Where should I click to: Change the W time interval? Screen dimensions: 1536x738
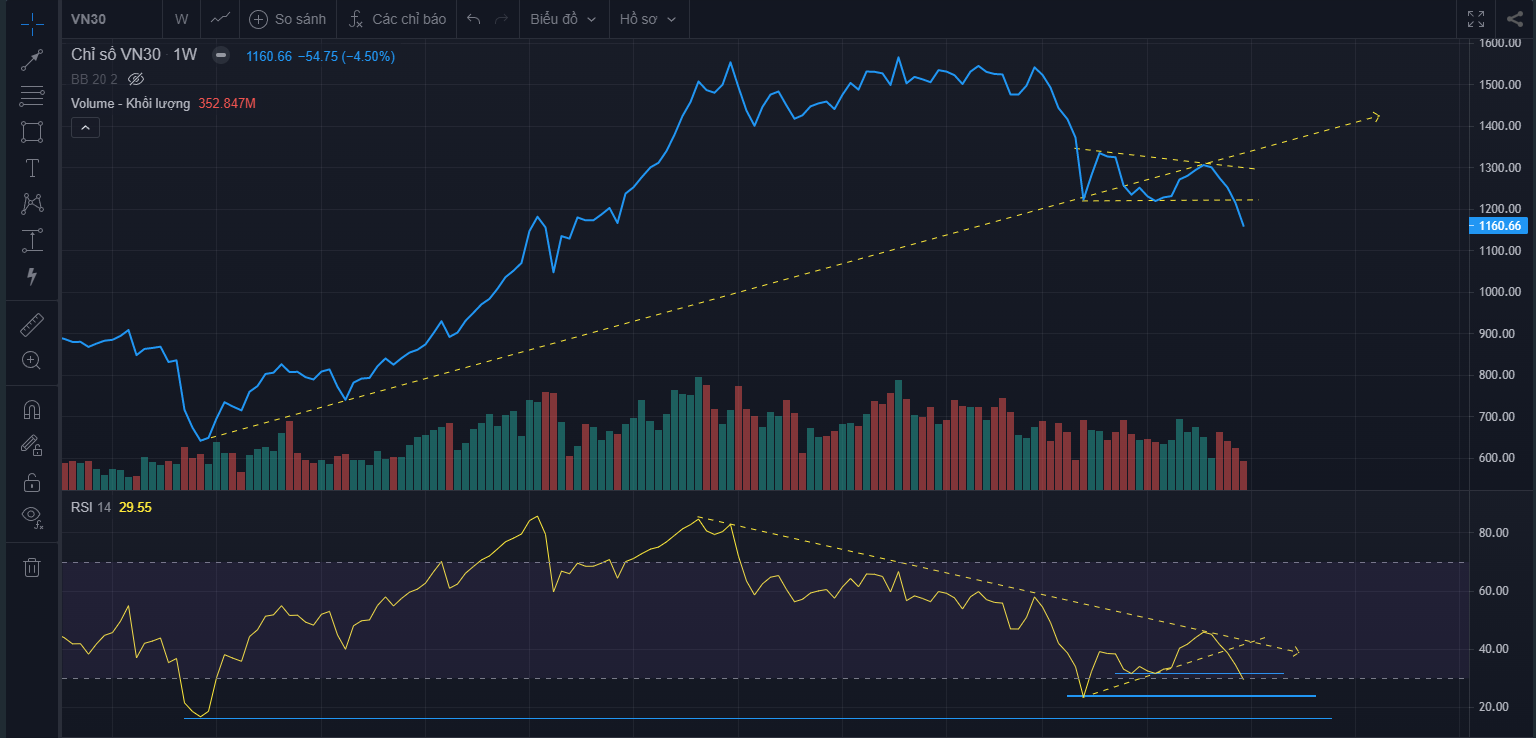tap(181, 19)
